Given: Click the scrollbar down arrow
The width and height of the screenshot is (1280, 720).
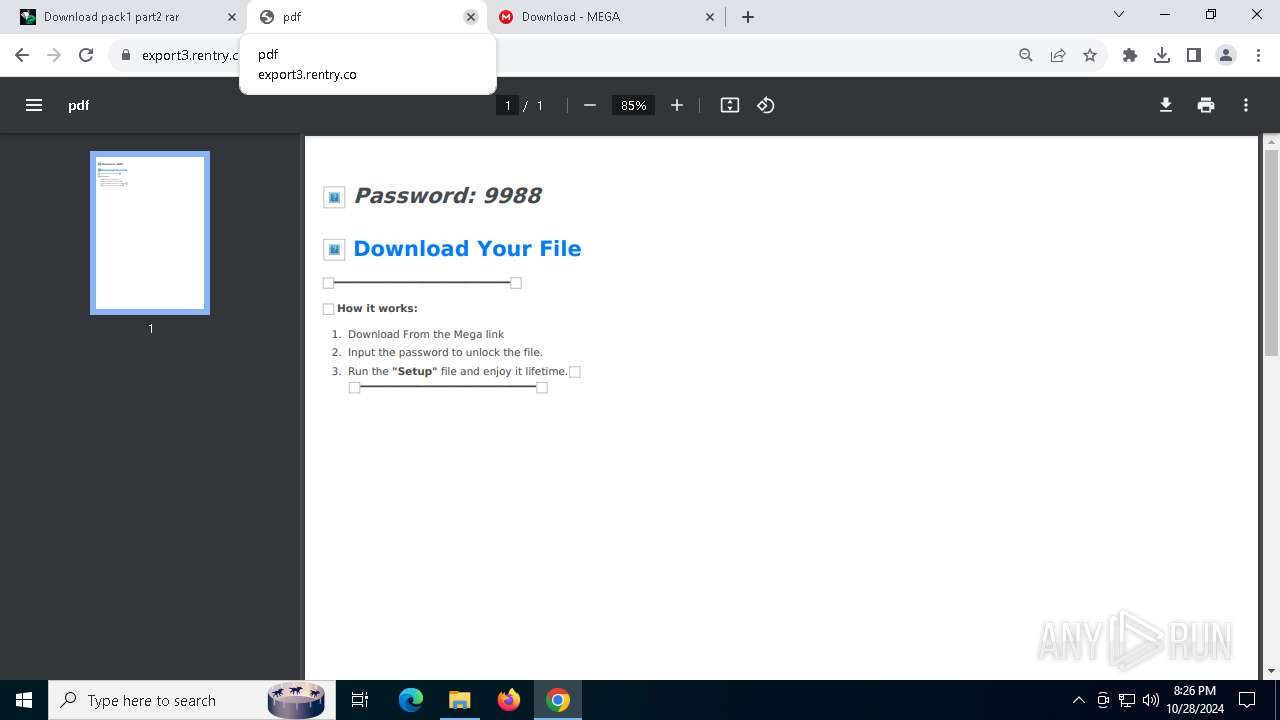Looking at the screenshot, I should pyautogui.click(x=1271, y=671).
